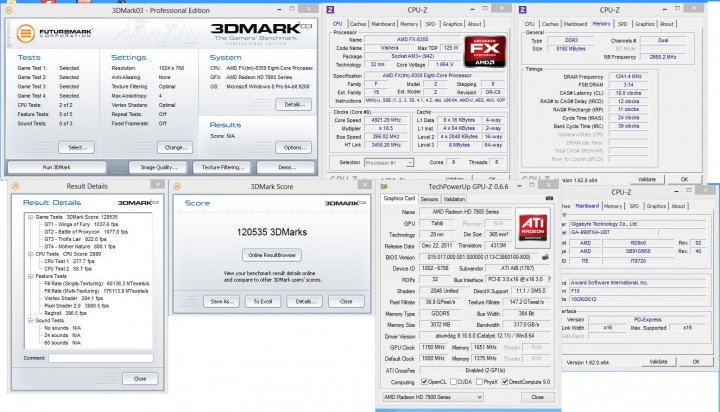Click Details... under System in 3DMark03
The width and height of the screenshot is (720, 412).
click(x=293, y=104)
